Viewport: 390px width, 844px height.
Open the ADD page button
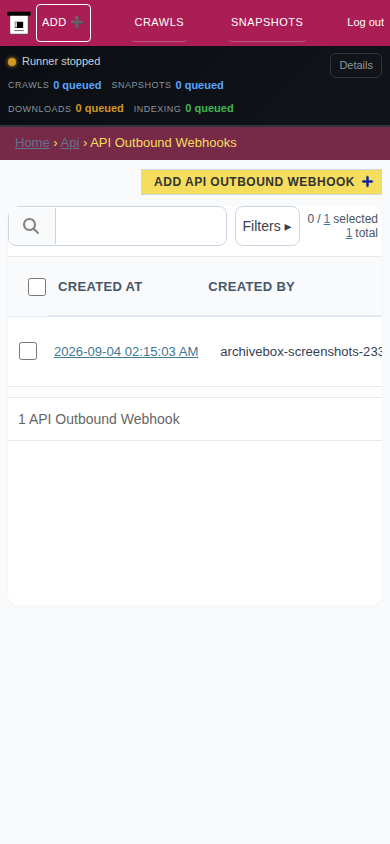point(63,23)
